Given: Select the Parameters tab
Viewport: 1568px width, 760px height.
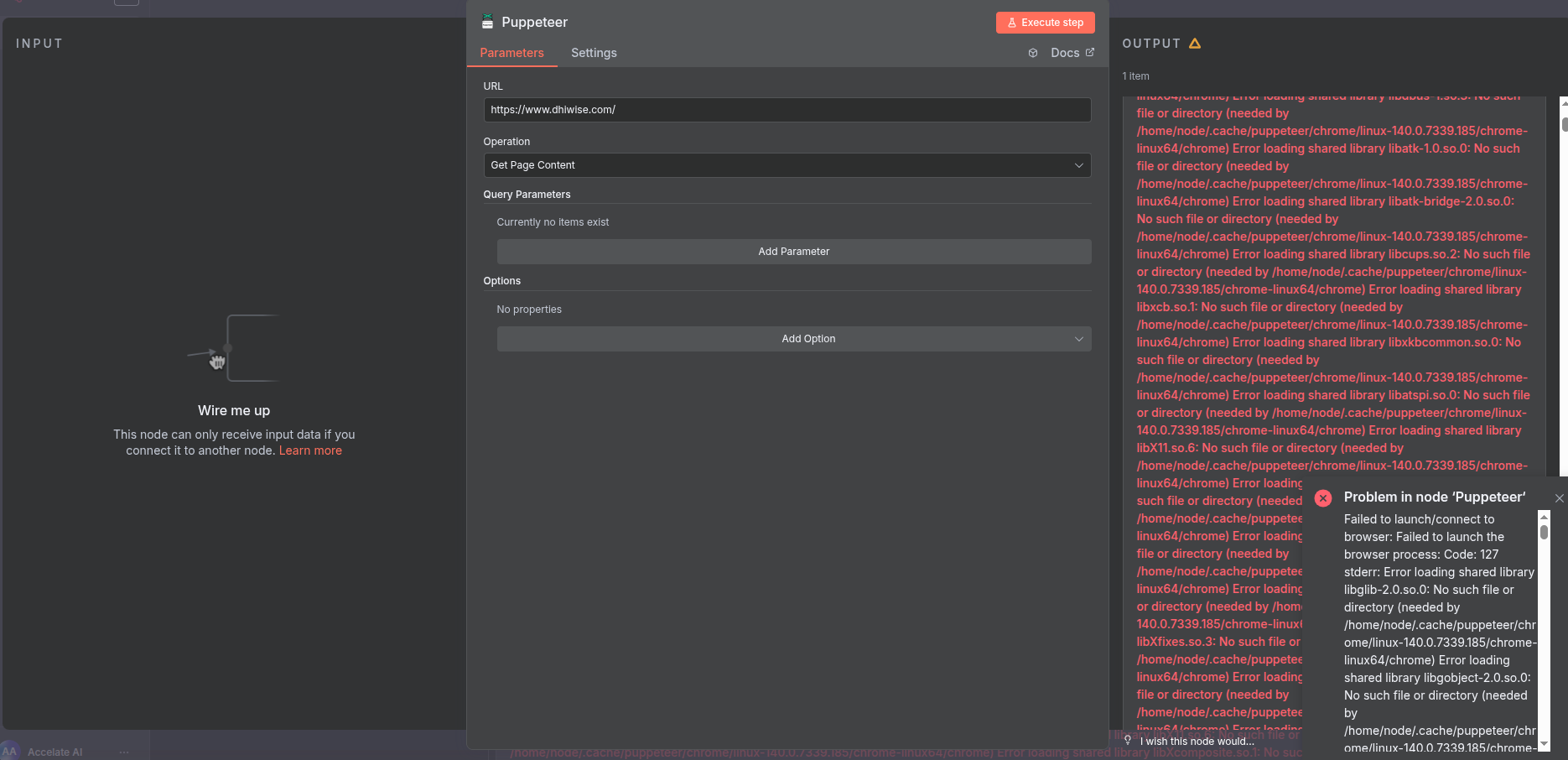Looking at the screenshot, I should [x=511, y=53].
